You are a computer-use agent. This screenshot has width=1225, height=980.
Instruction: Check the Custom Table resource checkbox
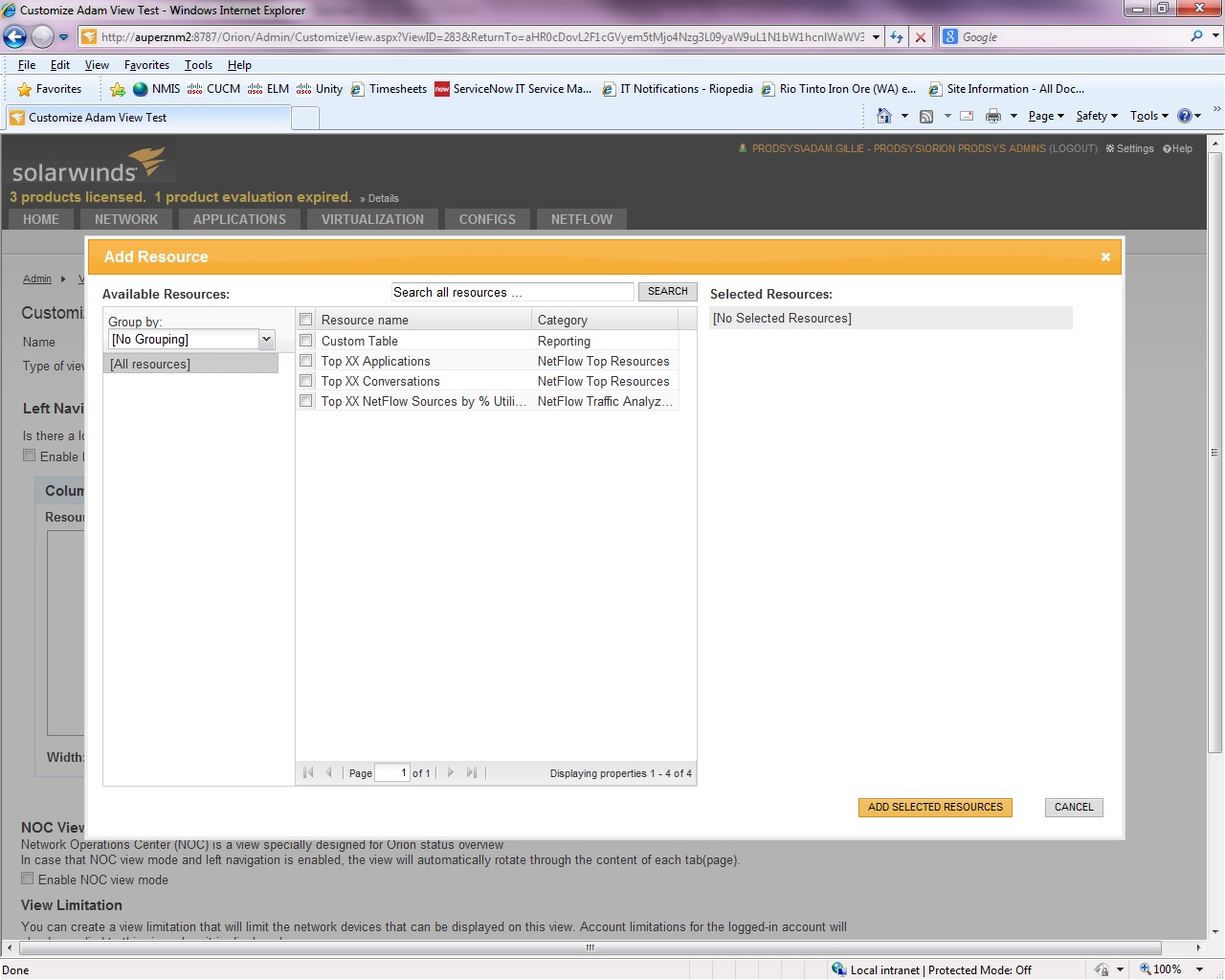pyautogui.click(x=305, y=341)
